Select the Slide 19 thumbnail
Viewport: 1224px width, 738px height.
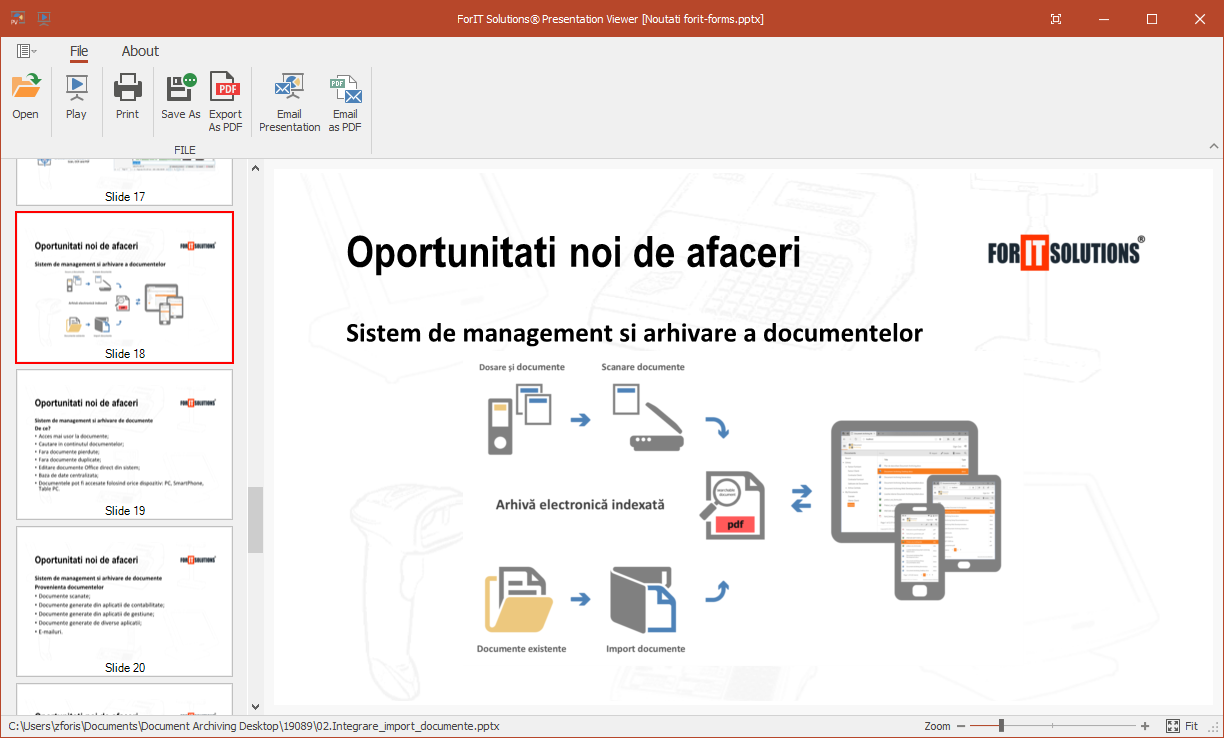[124, 443]
